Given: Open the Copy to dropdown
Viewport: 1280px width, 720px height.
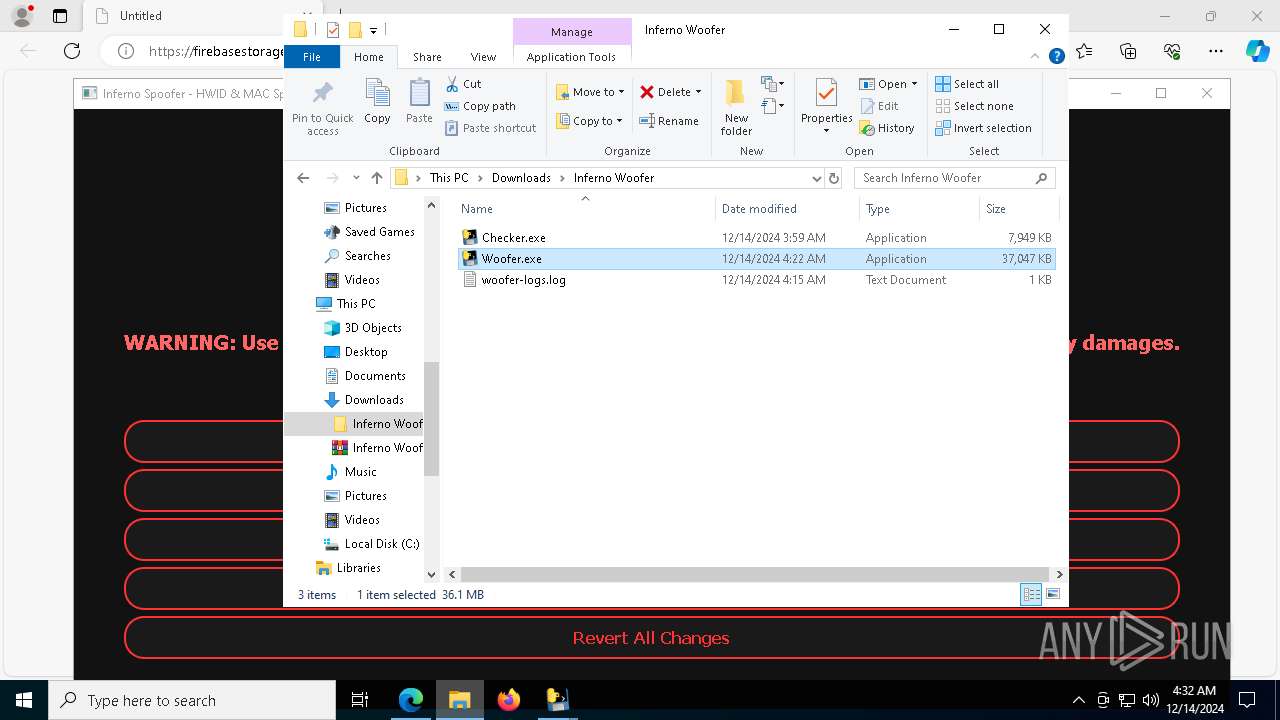Looking at the screenshot, I should pyautogui.click(x=589, y=121).
